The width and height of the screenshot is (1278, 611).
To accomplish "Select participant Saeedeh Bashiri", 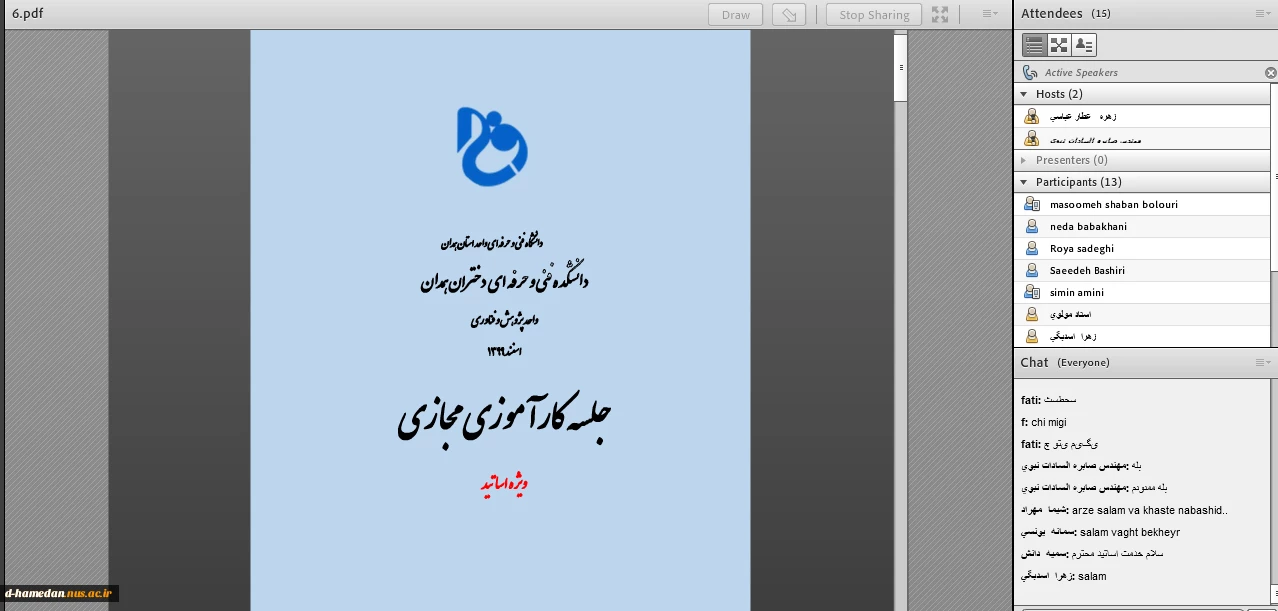I will click(1141, 270).
